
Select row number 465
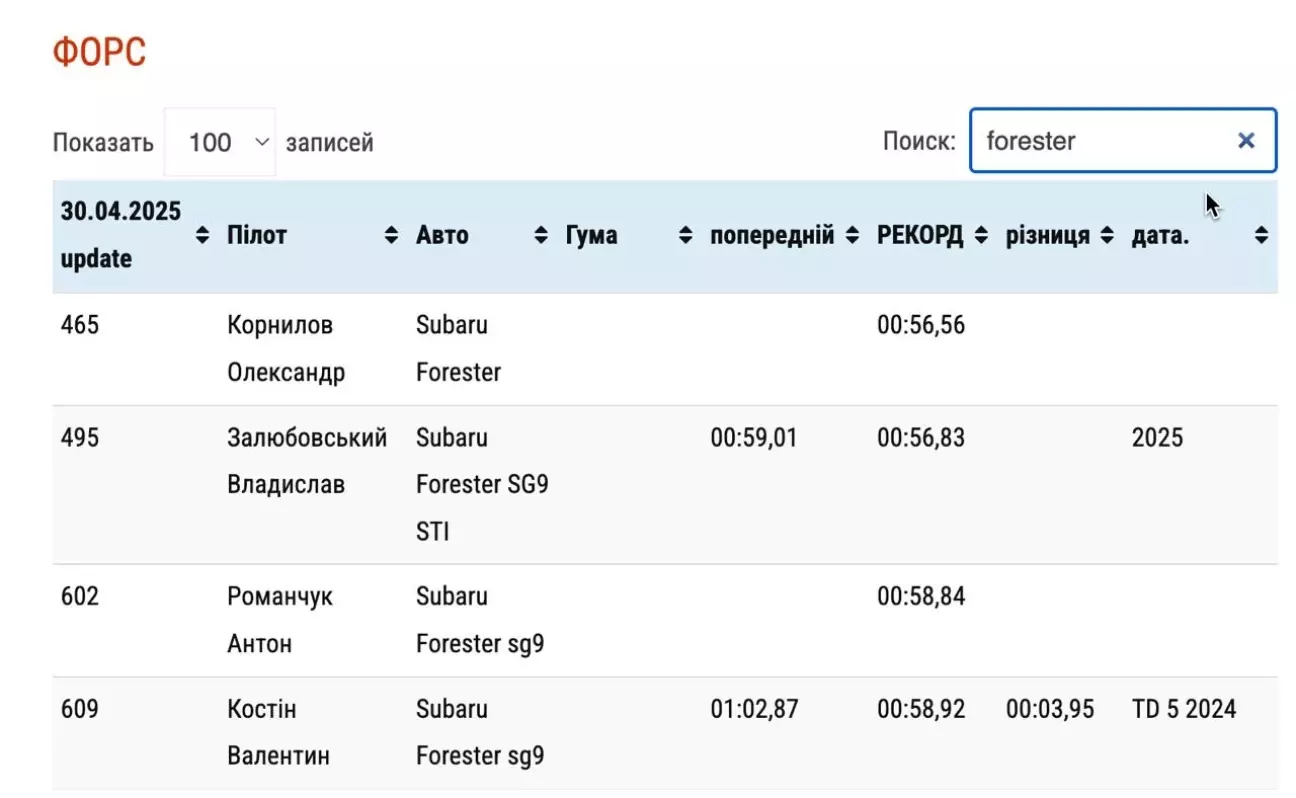[80, 325]
